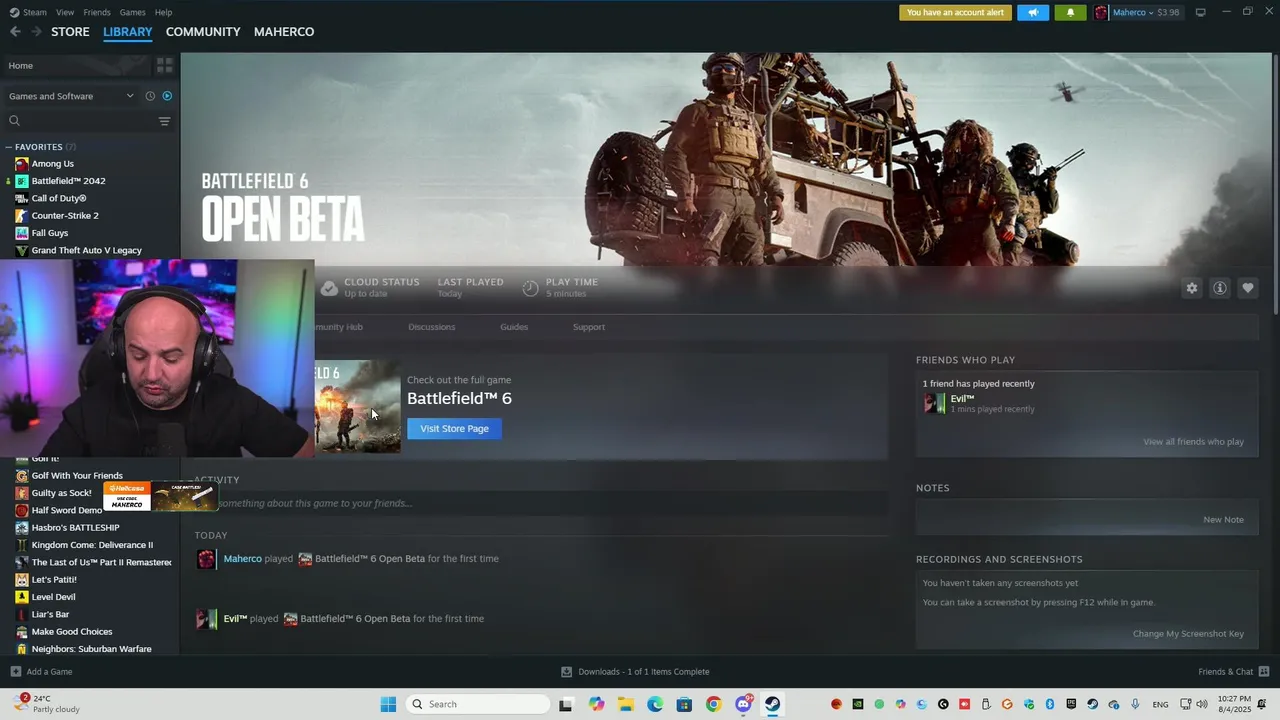The height and width of the screenshot is (720, 1280).
Task: Open File Explorer from the taskbar
Action: click(626, 704)
